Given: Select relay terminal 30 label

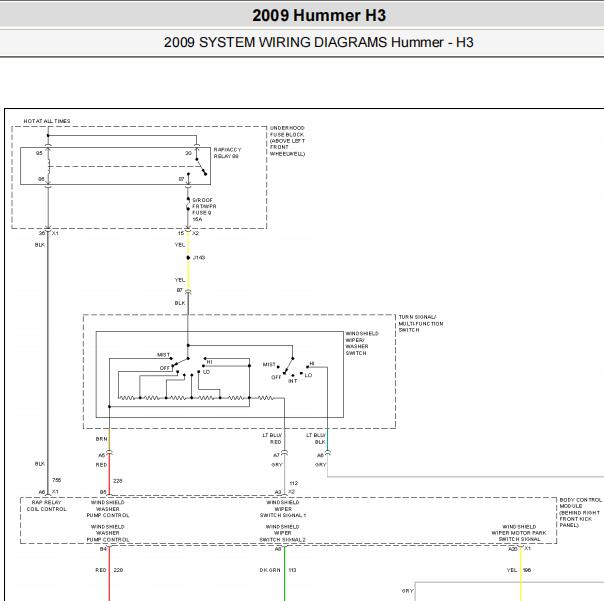Looking at the screenshot, I should click(x=188, y=153).
